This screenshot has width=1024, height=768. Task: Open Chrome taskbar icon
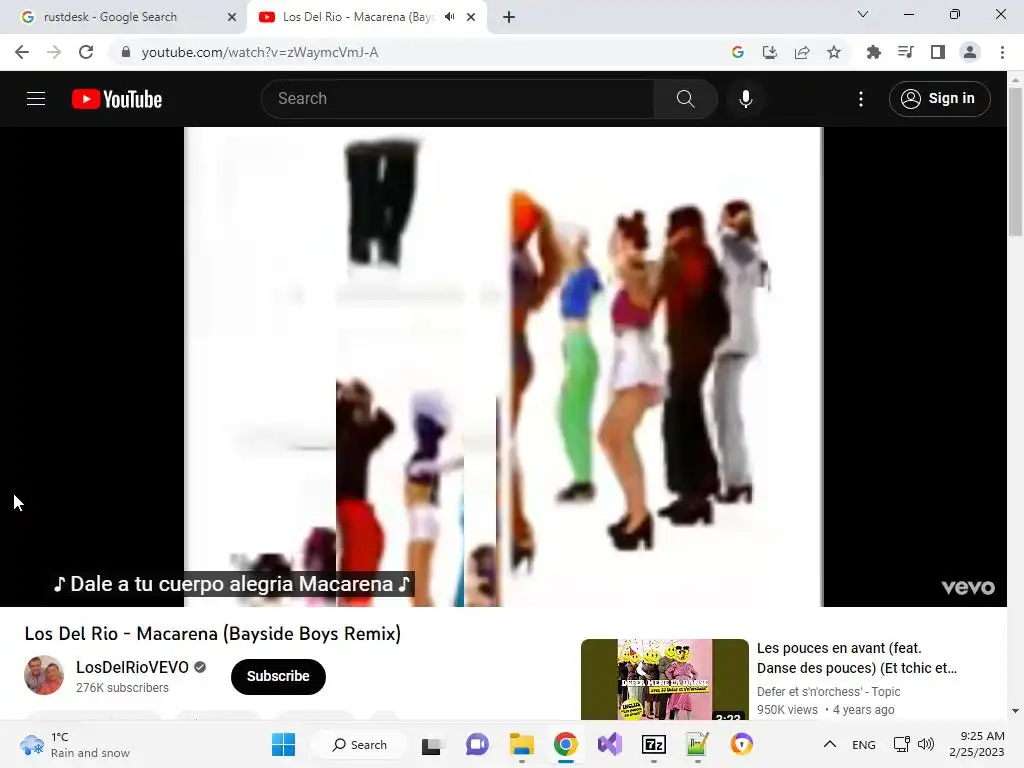tap(566, 744)
